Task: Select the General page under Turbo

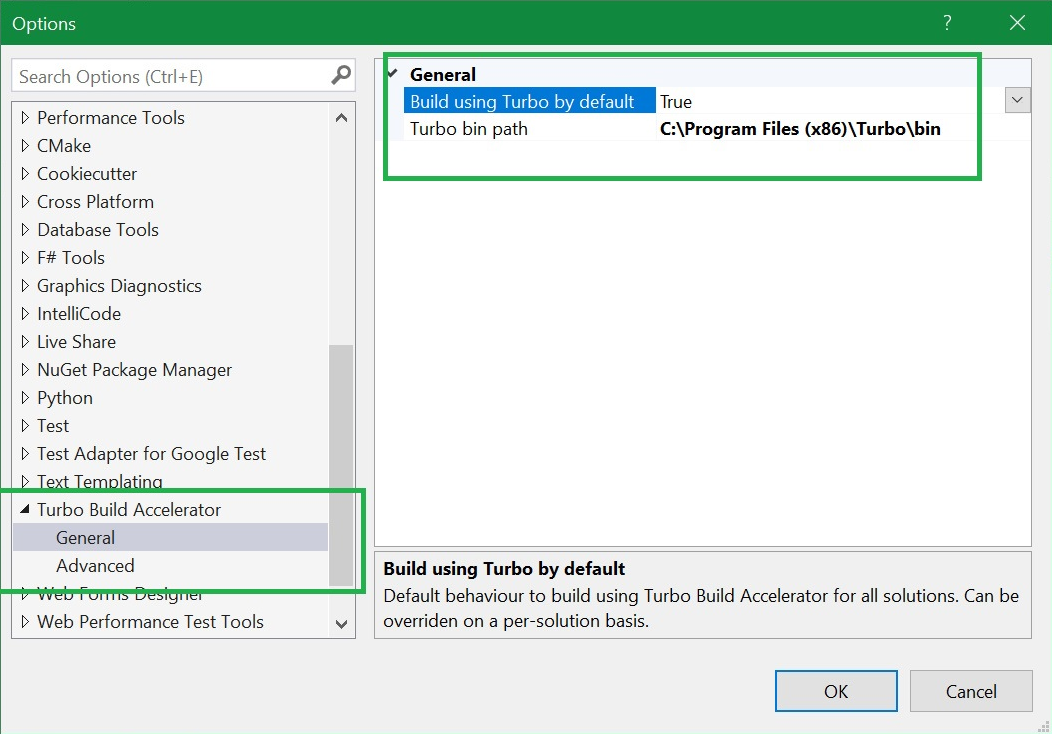Action: (86, 537)
